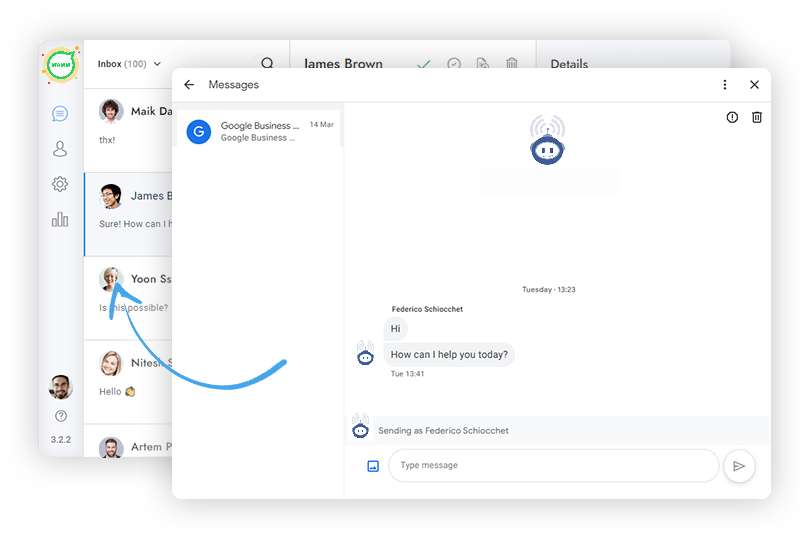Open the settings gear in sidebar
This screenshot has width=809, height=535.
click(x=60, y=184)
